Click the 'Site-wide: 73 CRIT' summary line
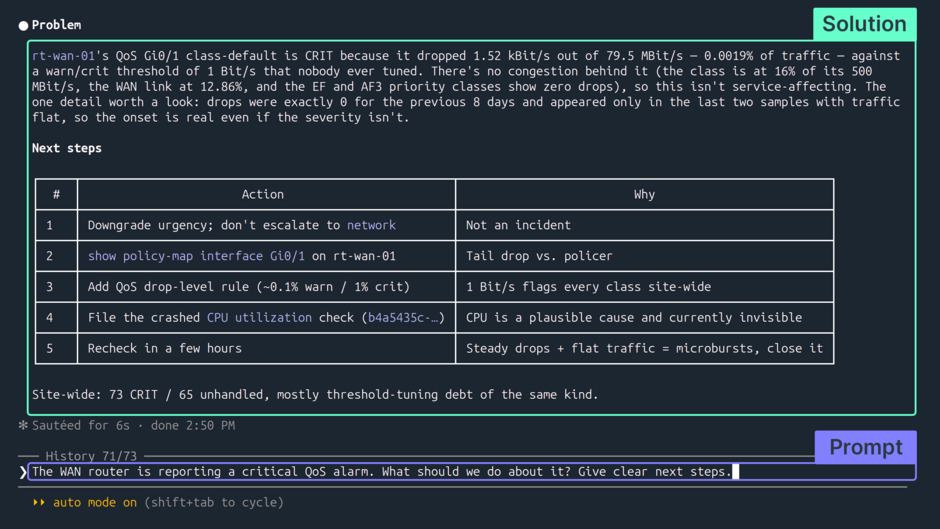 [x=315, y=395]
